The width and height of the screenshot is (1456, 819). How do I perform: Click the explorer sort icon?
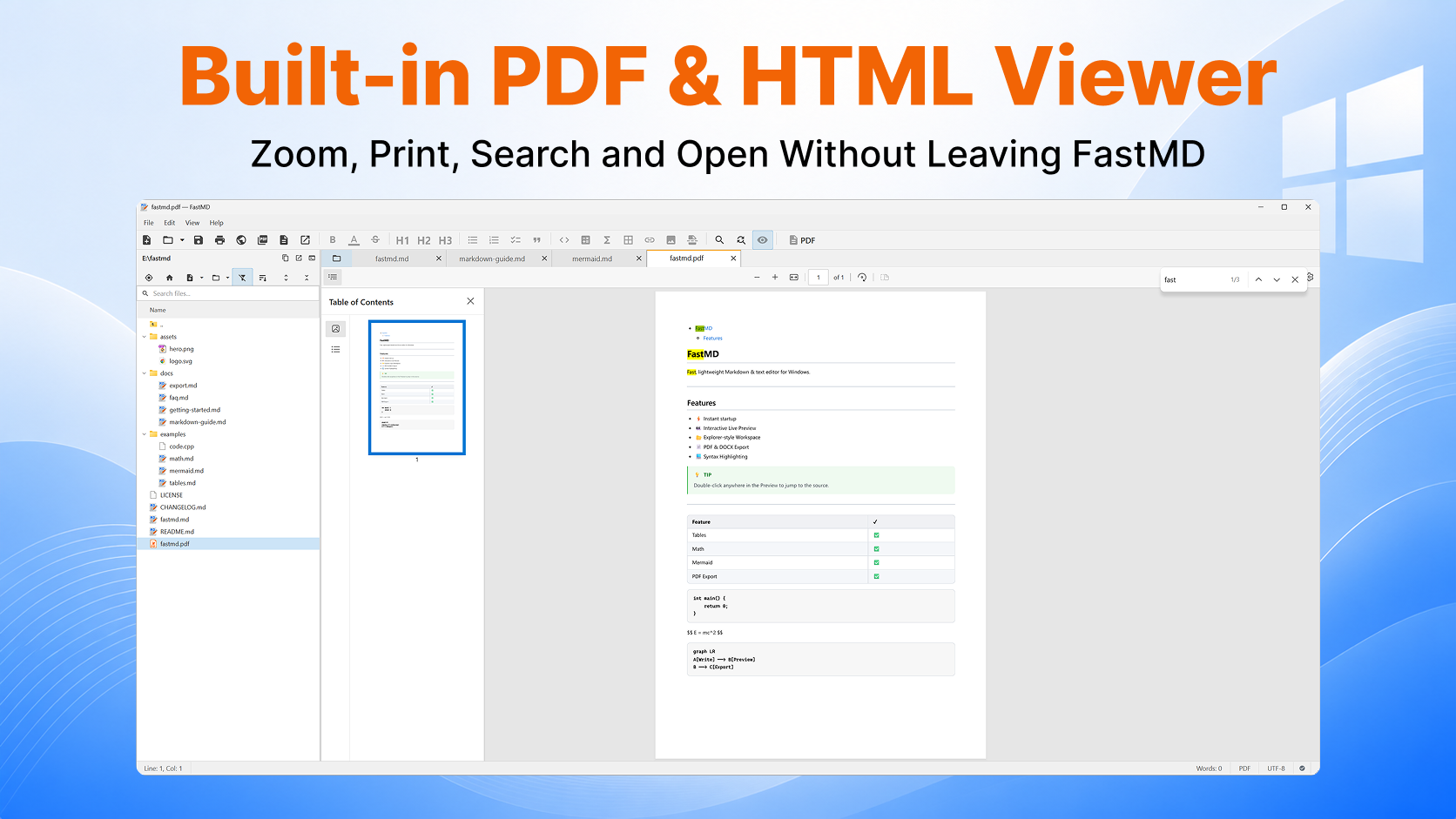263,278
